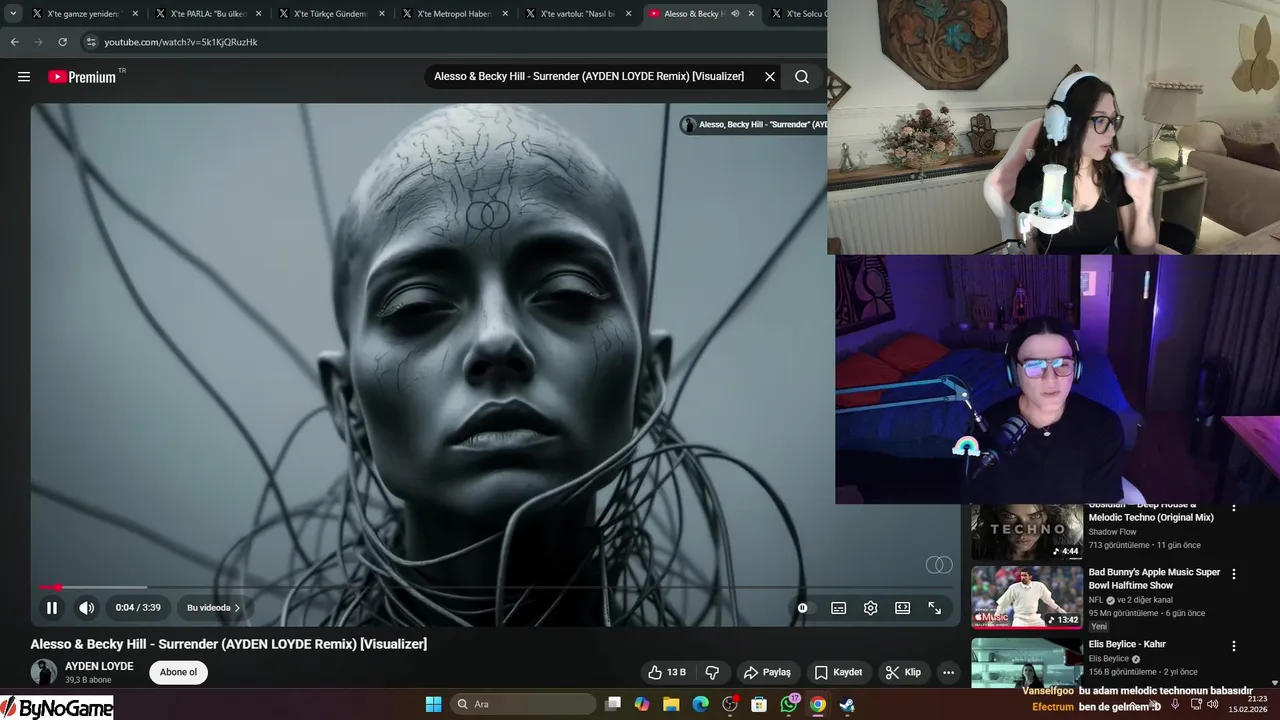Close the Alesso & Becky YouTube tab
The height and width of the screenshot is (720, 1280).
point(751,14)
